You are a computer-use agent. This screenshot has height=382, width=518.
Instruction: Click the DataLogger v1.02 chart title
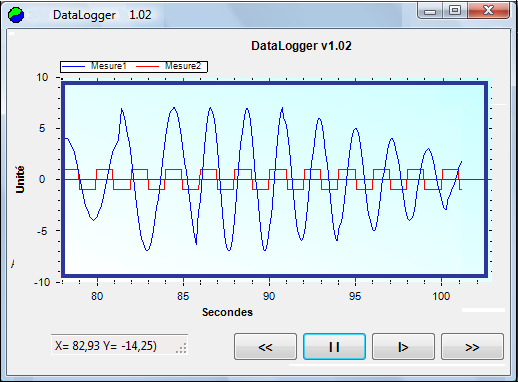click(301, 46)
